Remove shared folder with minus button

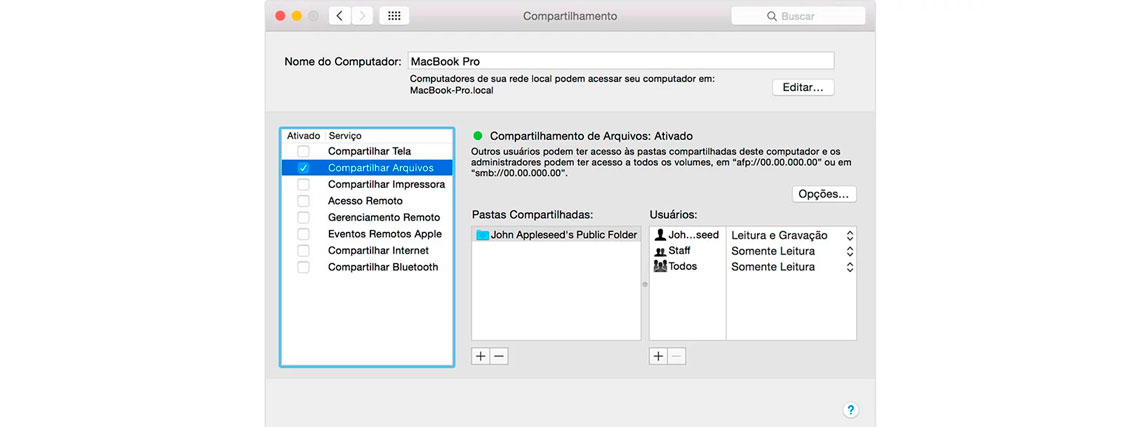[x=498, y=356]
